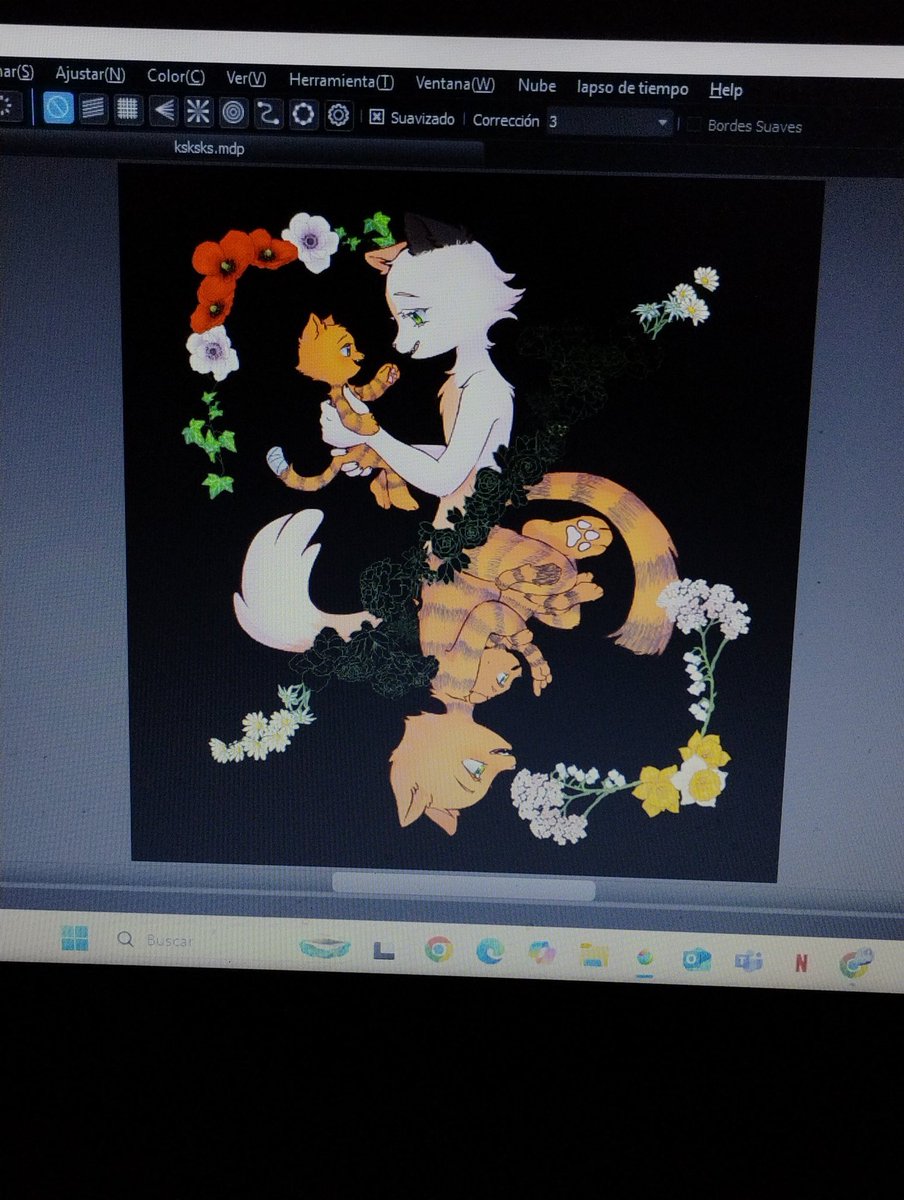Select the curve snap guide

(268, 113)
